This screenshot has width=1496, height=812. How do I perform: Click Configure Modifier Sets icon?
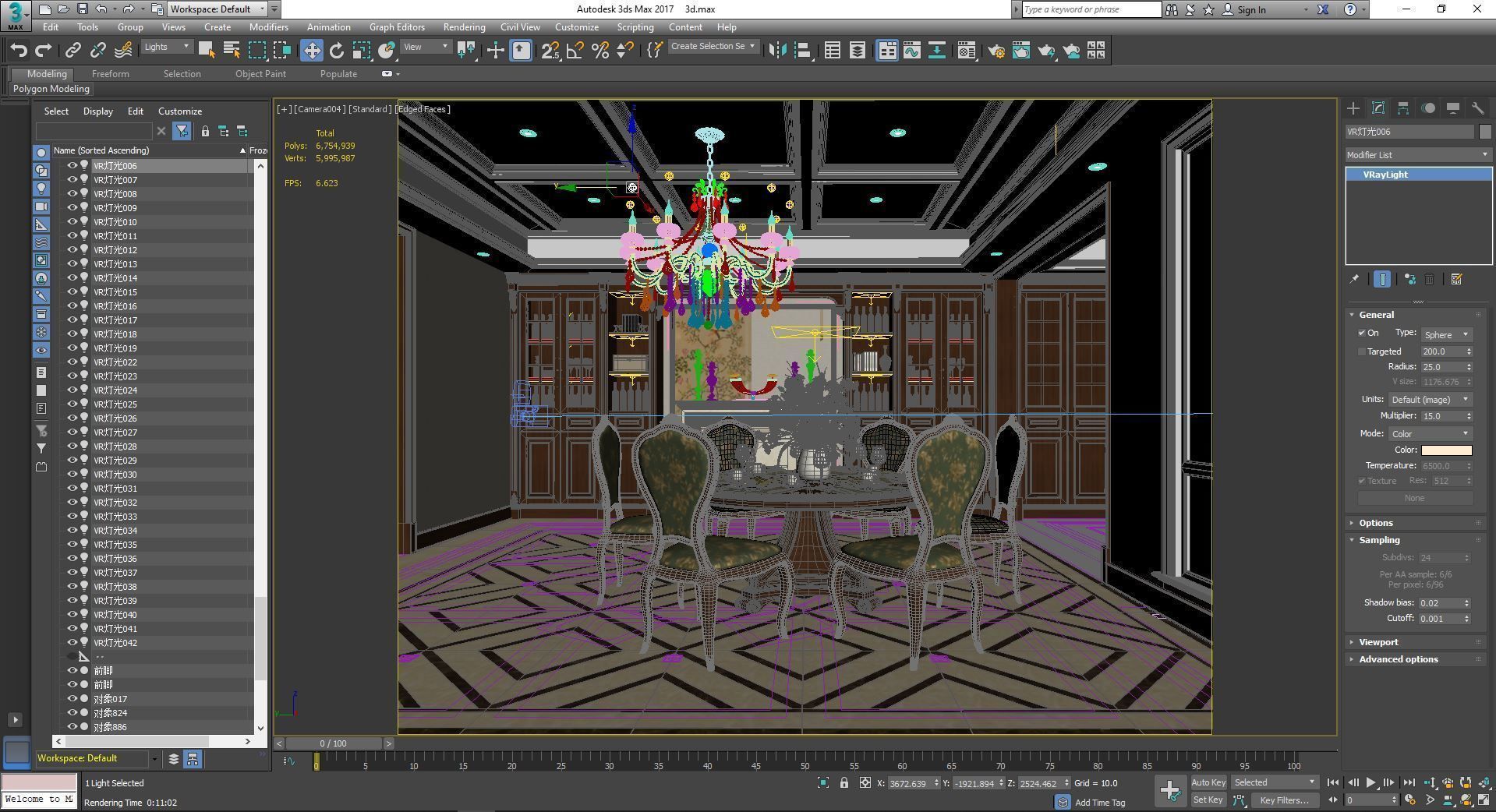1456,279
